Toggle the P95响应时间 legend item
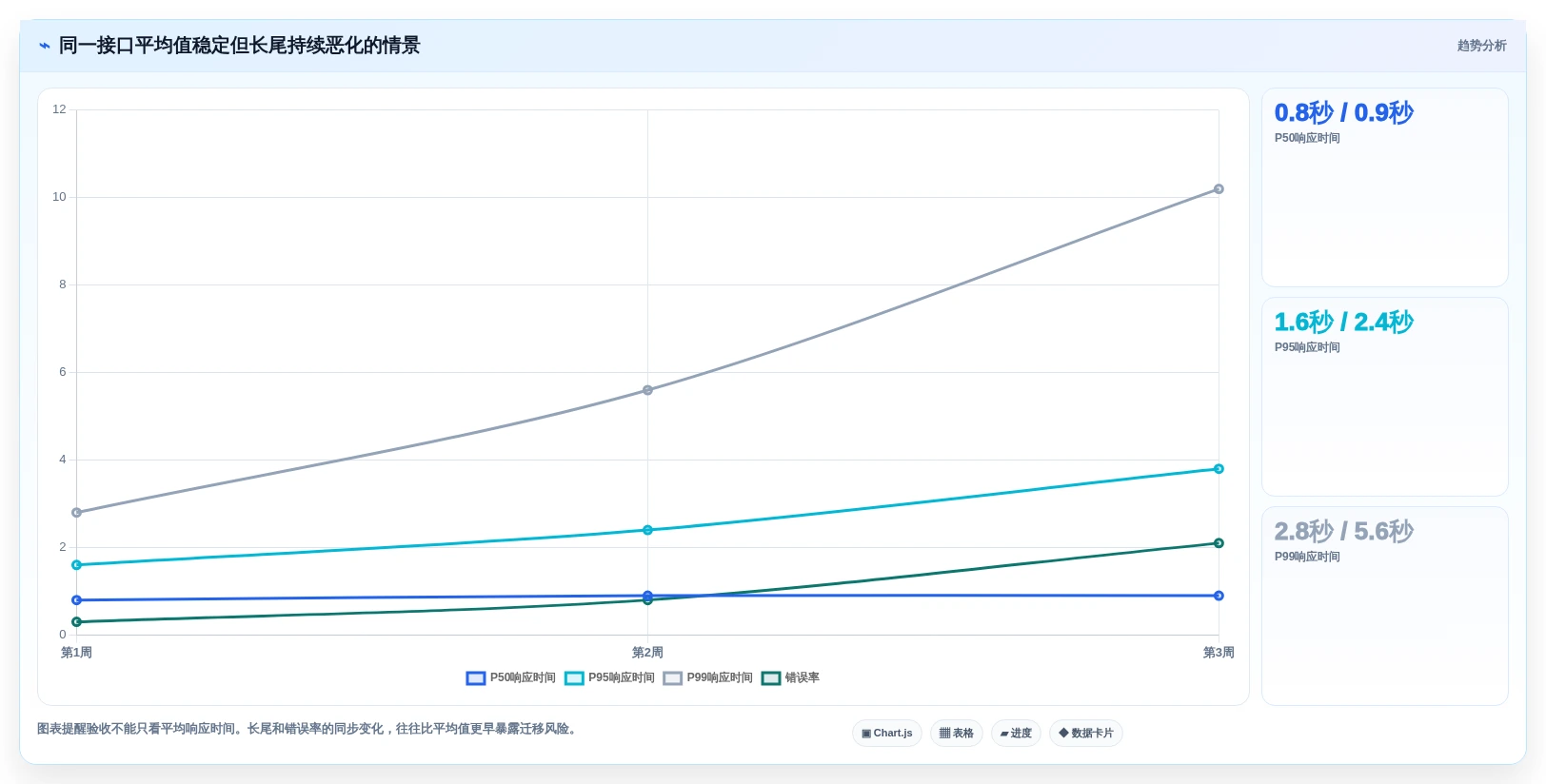Image resolution: width=1546 pixels, height=784 pixels. [609, 677]
